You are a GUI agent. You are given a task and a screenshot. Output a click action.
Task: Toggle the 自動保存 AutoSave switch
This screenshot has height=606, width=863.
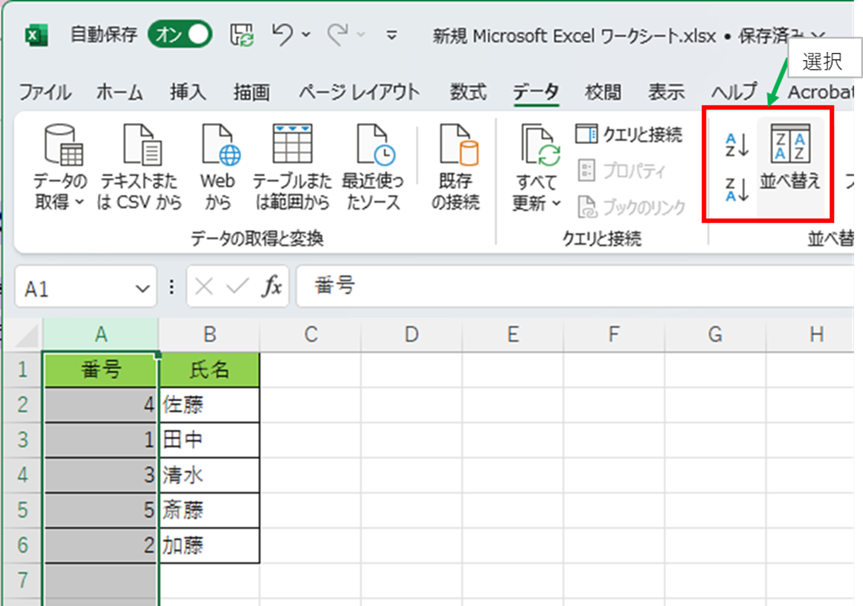(x=180, y=35)
